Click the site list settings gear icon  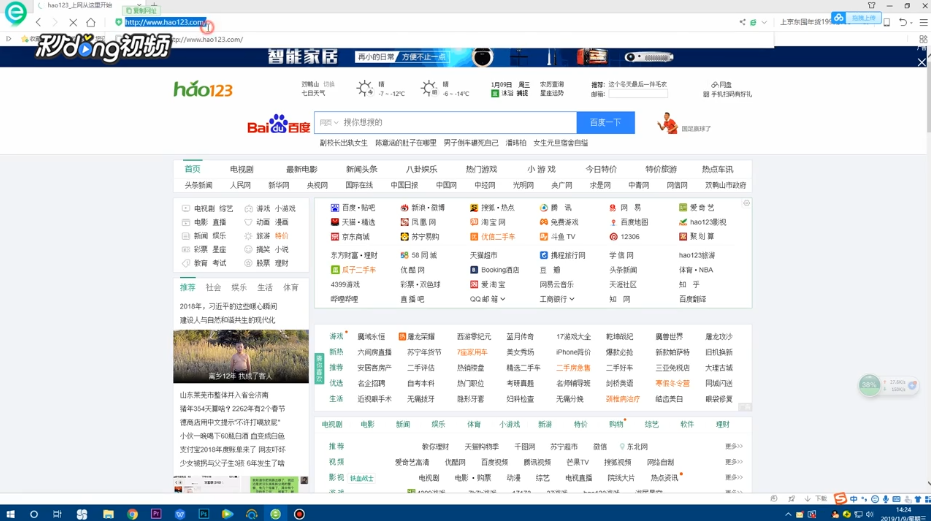(x=746, y=203)
